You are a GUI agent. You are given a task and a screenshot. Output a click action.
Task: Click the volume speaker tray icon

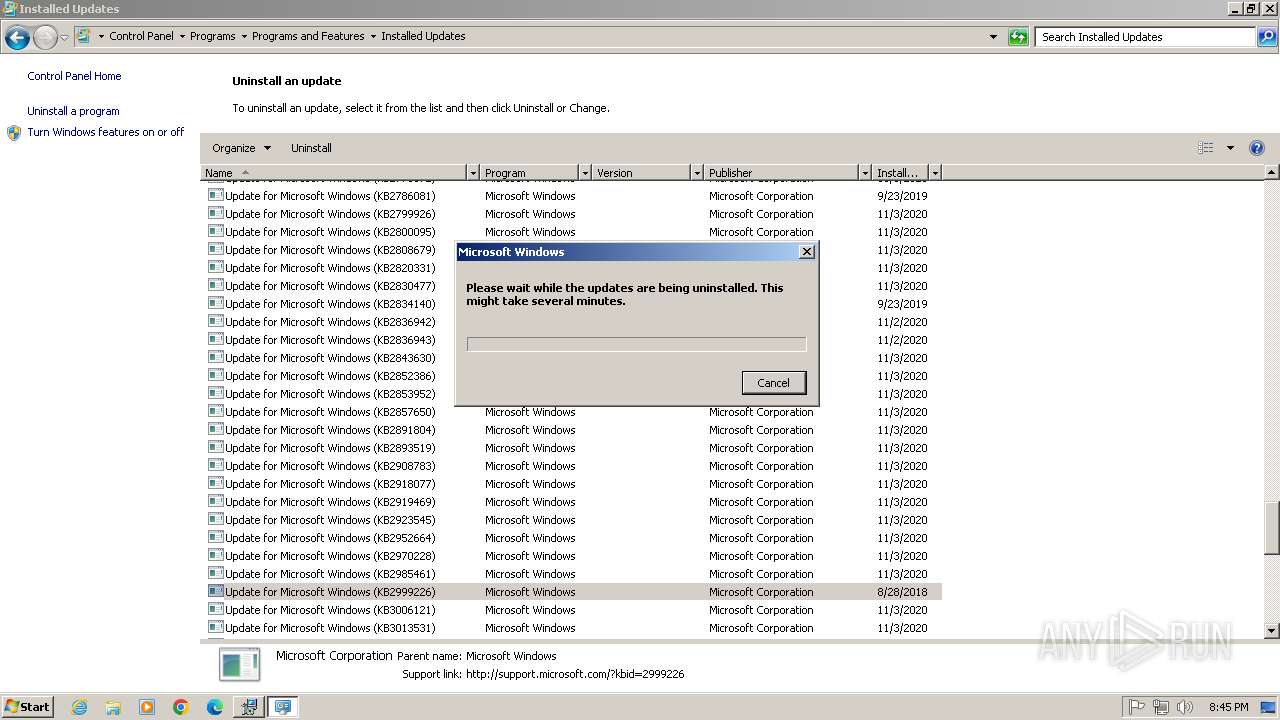(x=1185, y=707)
